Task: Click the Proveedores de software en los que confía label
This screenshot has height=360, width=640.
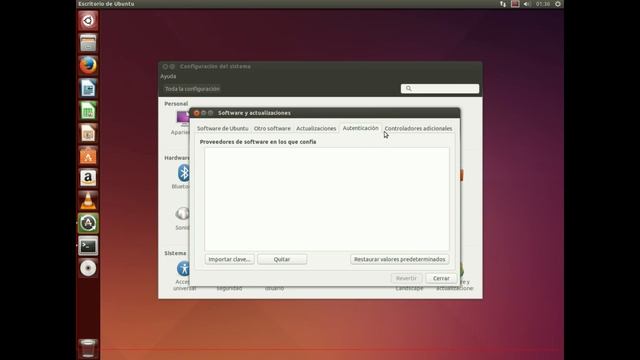Action: click(258, 142)
